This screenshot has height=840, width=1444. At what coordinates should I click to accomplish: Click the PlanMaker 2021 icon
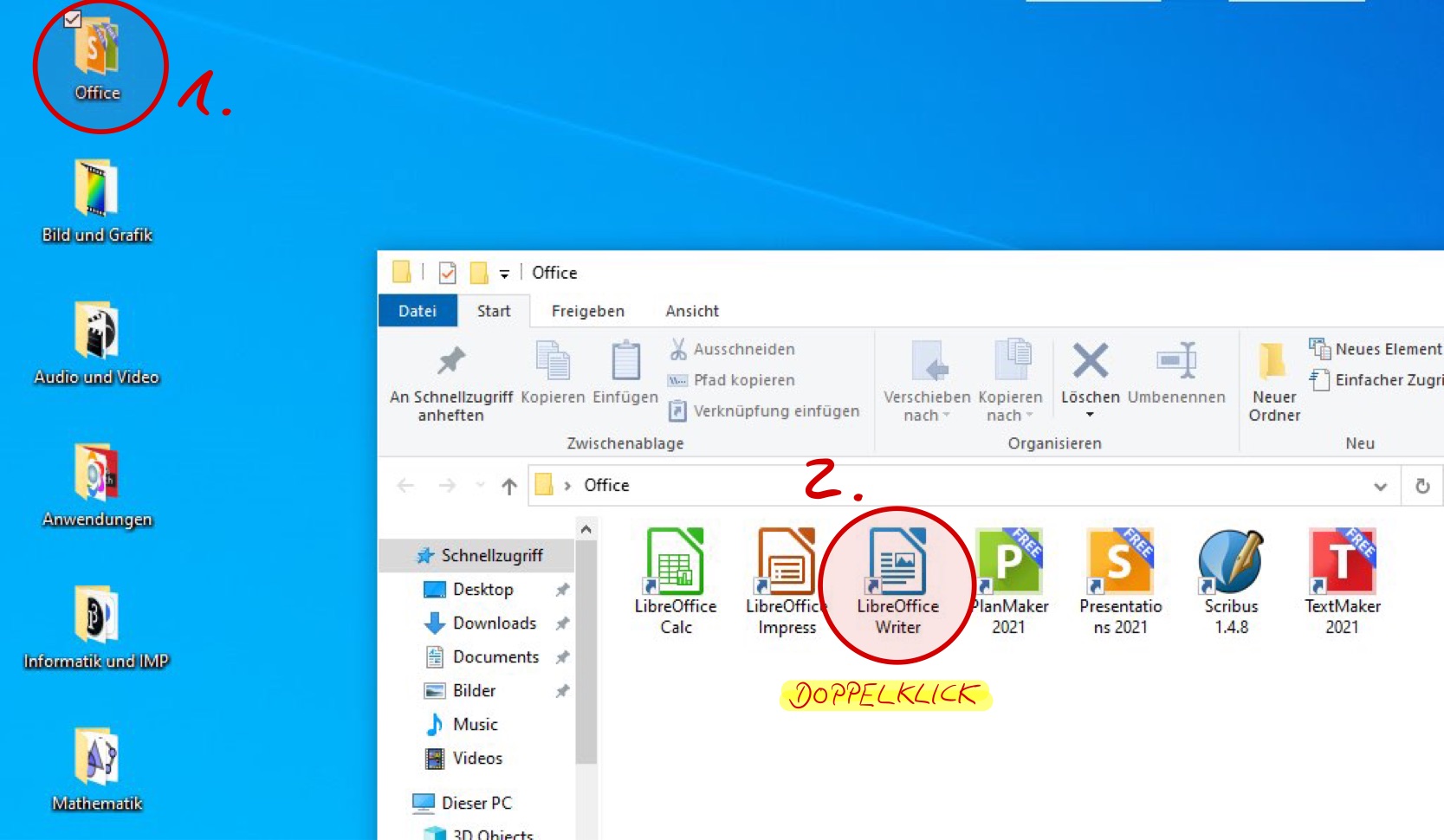click(x=1008, y=563)
